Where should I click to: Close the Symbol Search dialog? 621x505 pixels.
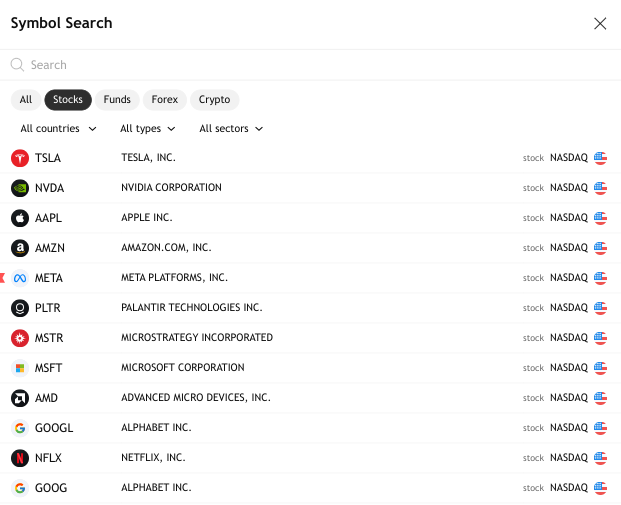pyautogui.click(x=600, y=23)
